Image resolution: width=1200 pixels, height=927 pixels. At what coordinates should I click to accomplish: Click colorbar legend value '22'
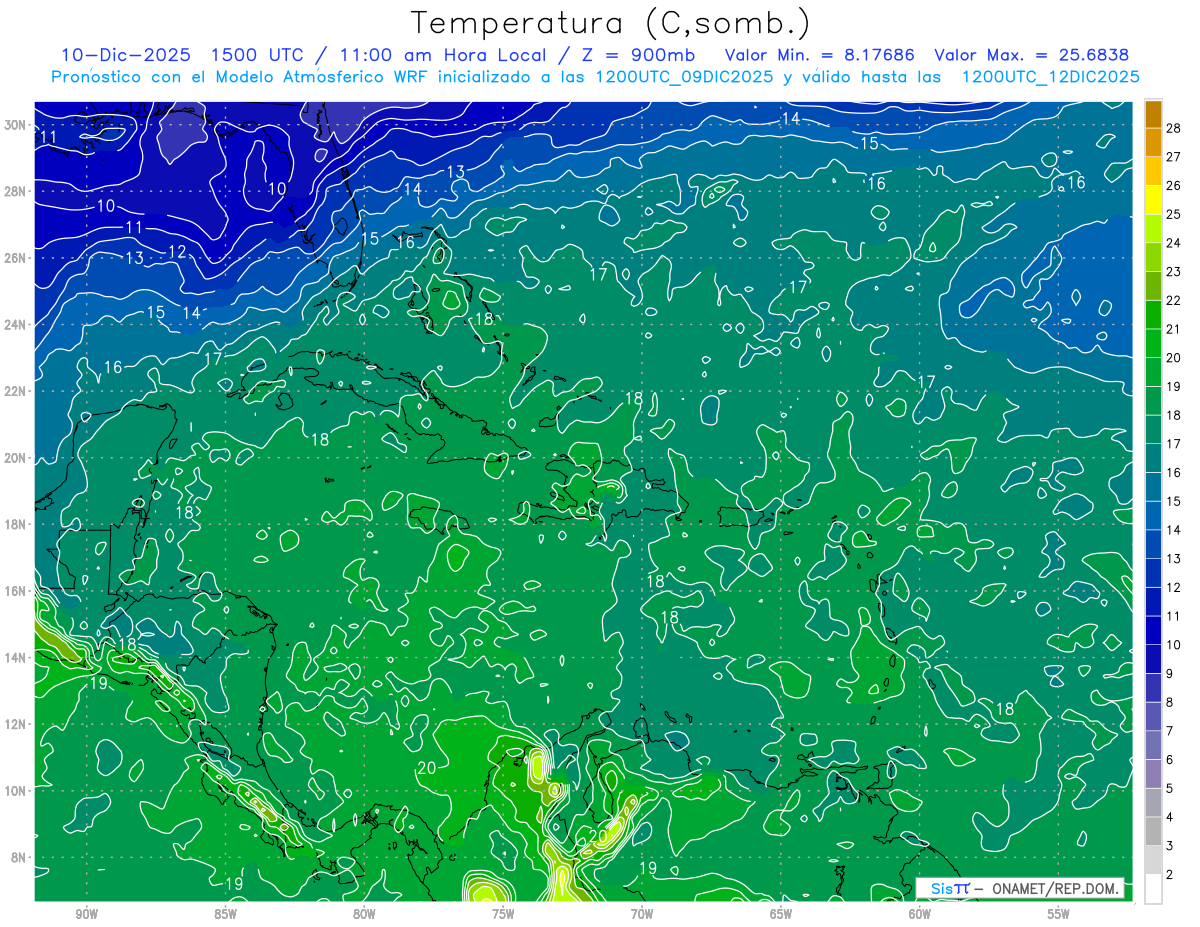tap(1173, 300)
